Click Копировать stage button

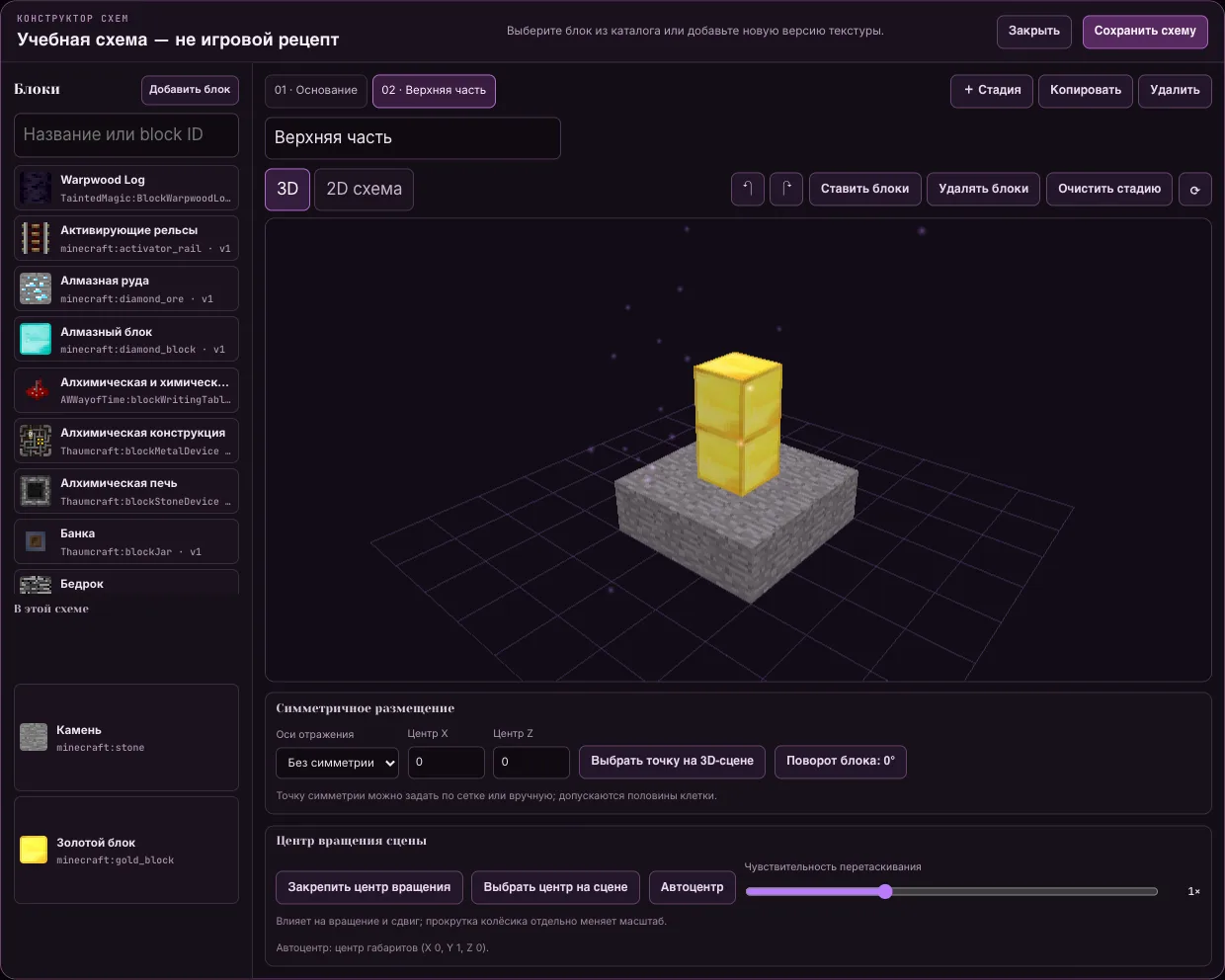[x=1086, y=90]
